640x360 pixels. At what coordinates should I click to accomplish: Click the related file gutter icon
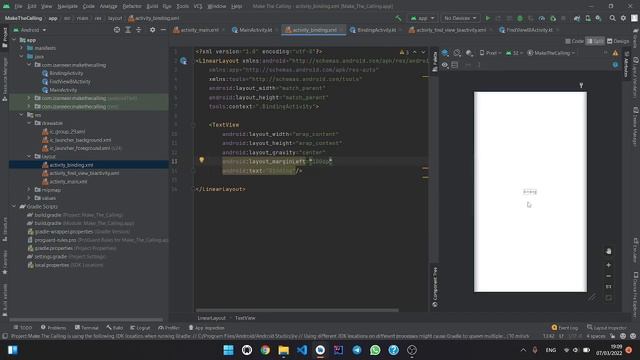(184, 61)
